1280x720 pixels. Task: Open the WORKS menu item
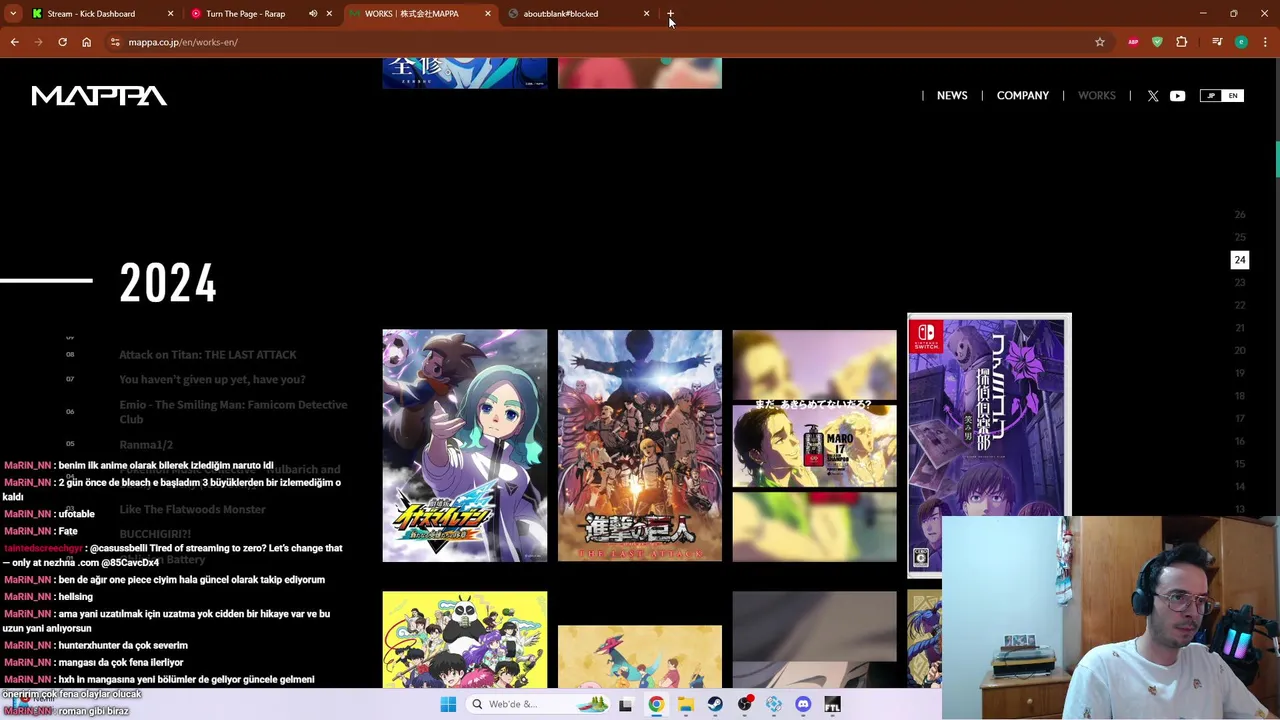(1097, 96)
